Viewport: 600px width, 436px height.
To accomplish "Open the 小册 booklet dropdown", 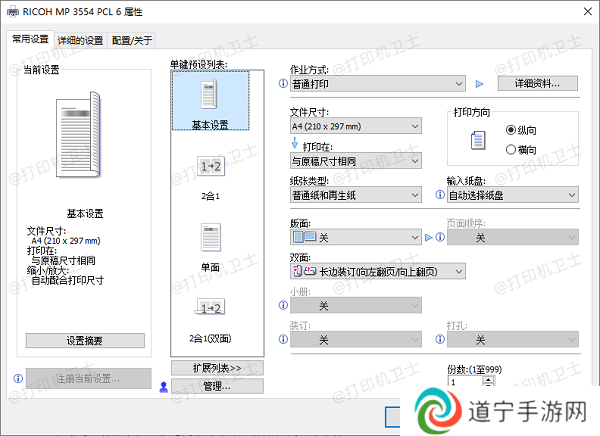I will (356, 305).
